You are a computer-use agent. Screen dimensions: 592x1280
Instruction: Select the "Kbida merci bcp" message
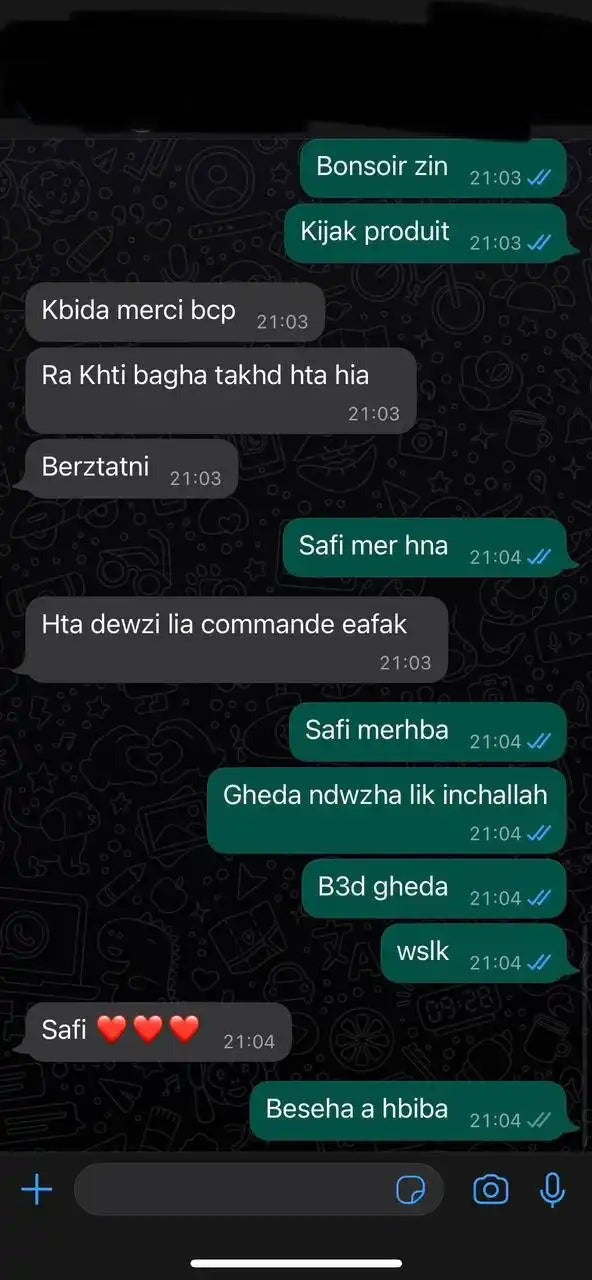click(175, 312)
